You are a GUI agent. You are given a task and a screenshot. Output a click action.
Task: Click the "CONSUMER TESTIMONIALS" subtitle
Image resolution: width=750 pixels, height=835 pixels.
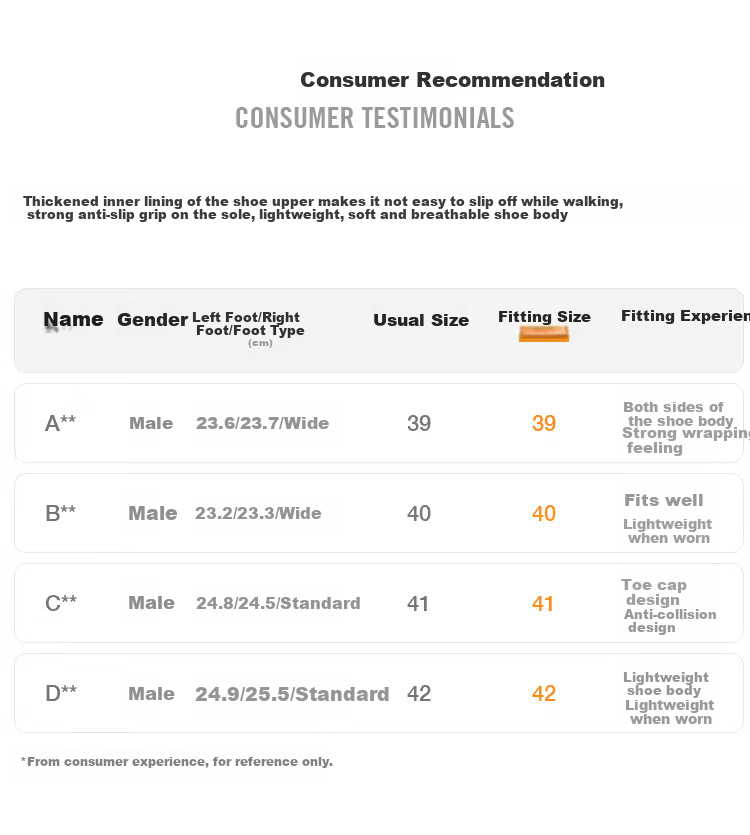point(375,118)
